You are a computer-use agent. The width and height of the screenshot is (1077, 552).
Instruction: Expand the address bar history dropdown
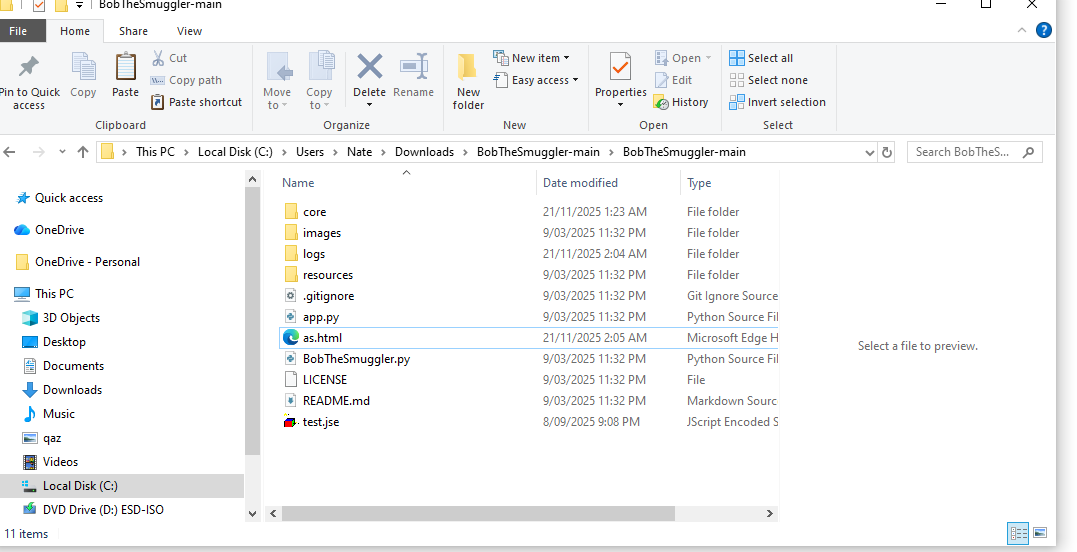869,152
